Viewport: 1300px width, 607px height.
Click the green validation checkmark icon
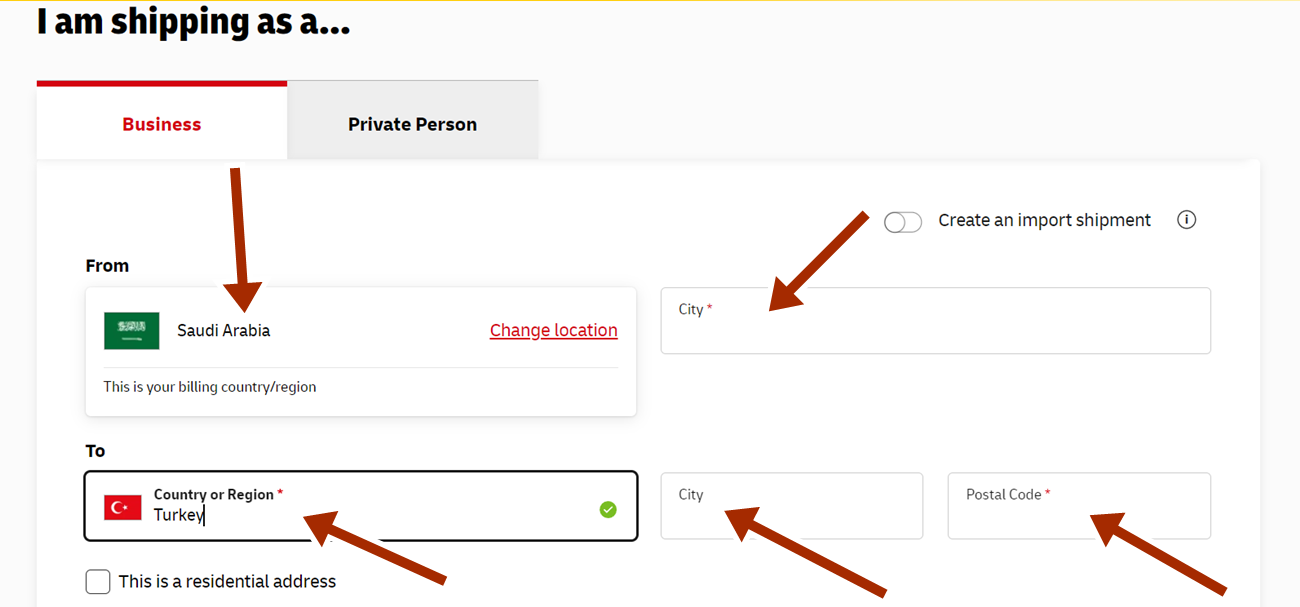click(x=608, y=510)
